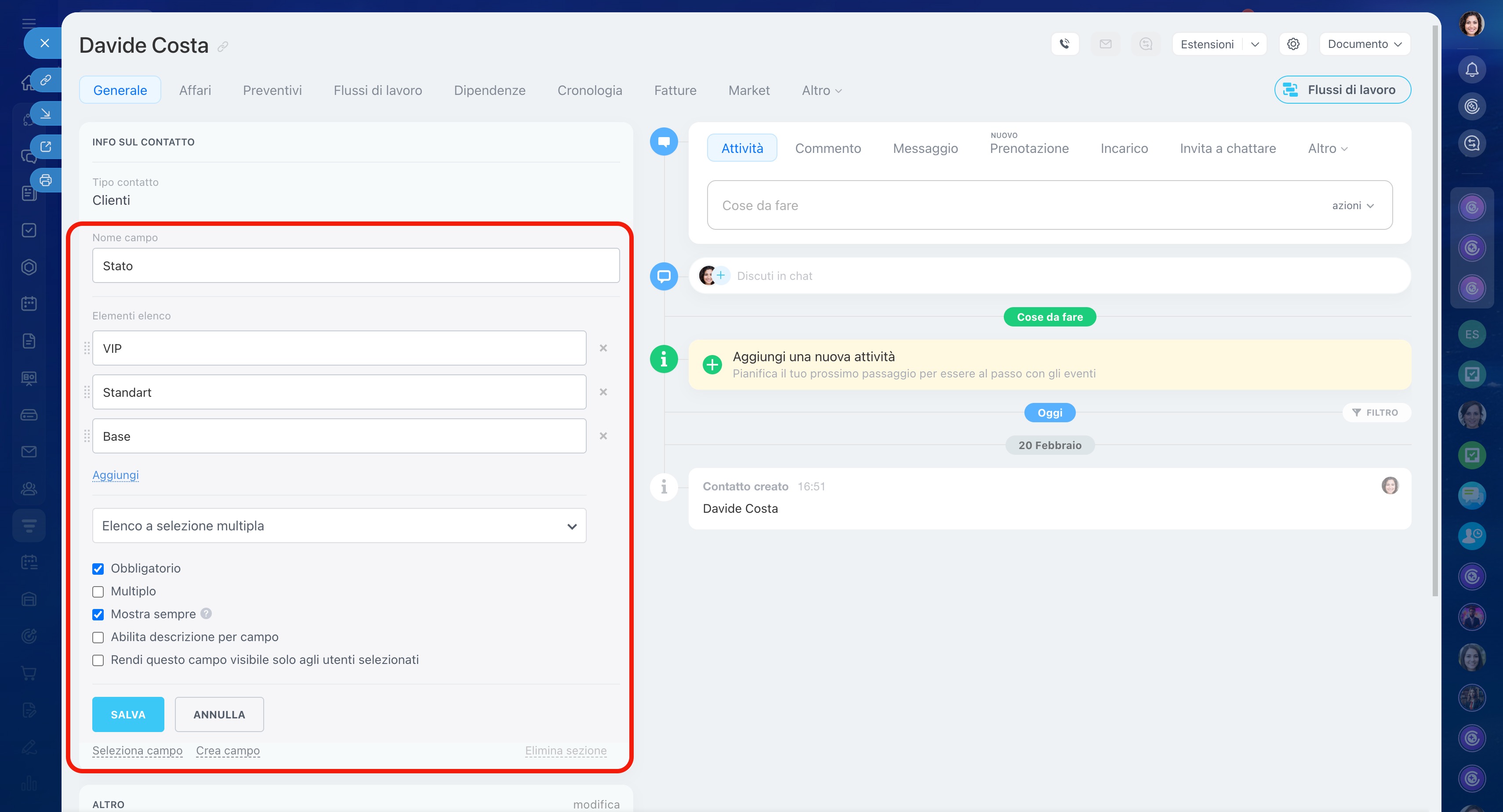The width and height of the screenshot is (1503, 812).
Task: Click the copy link icon beside contact name
Action: pyautogui.click(x=223, y=47)
